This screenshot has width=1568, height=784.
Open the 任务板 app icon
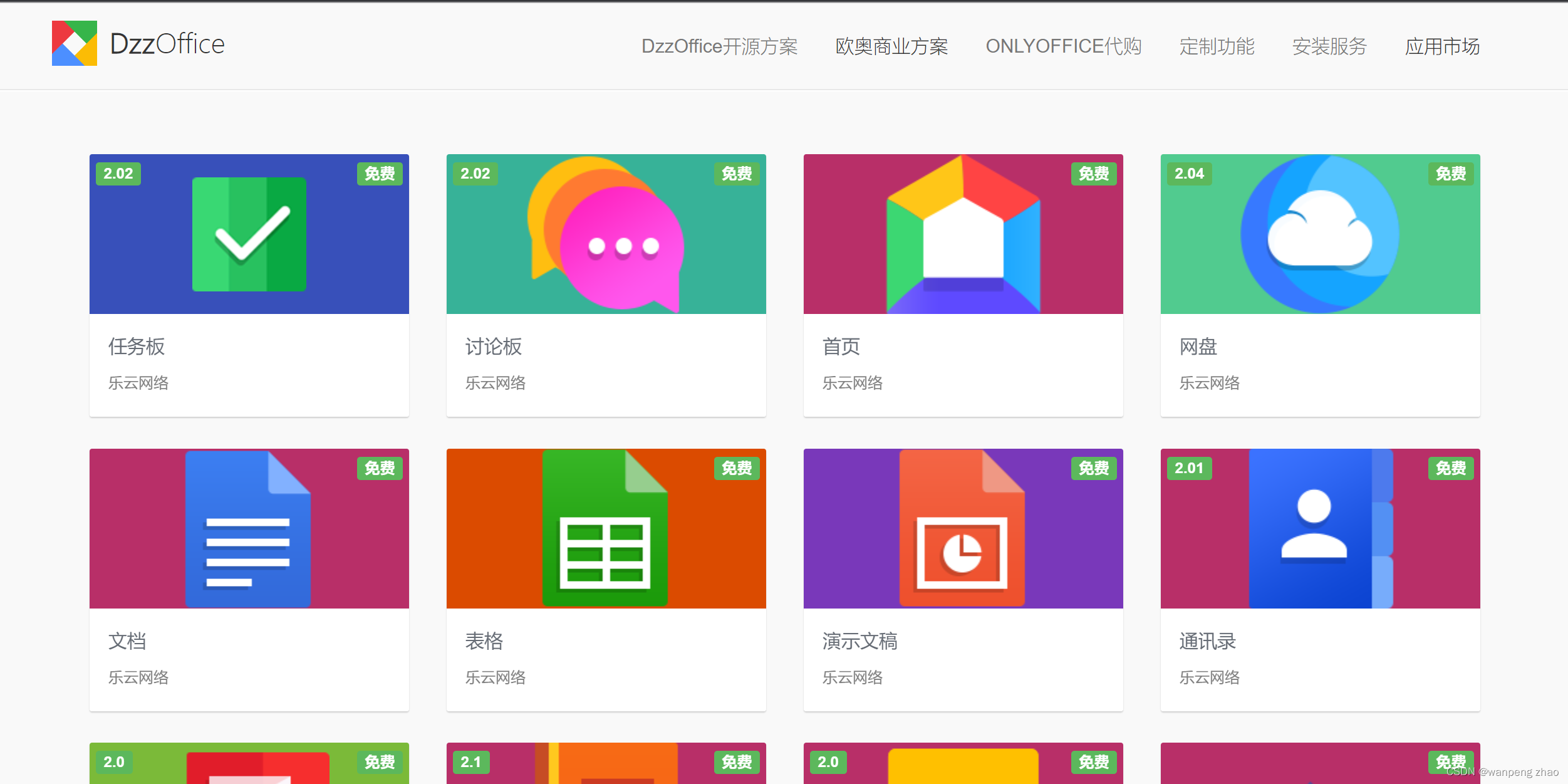point(248,233)
